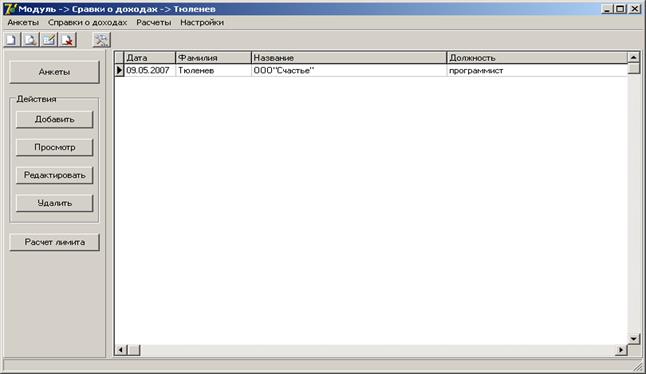Click the application icon in title bar
Screen dimensions: 646x374
[x=10, y=9]
